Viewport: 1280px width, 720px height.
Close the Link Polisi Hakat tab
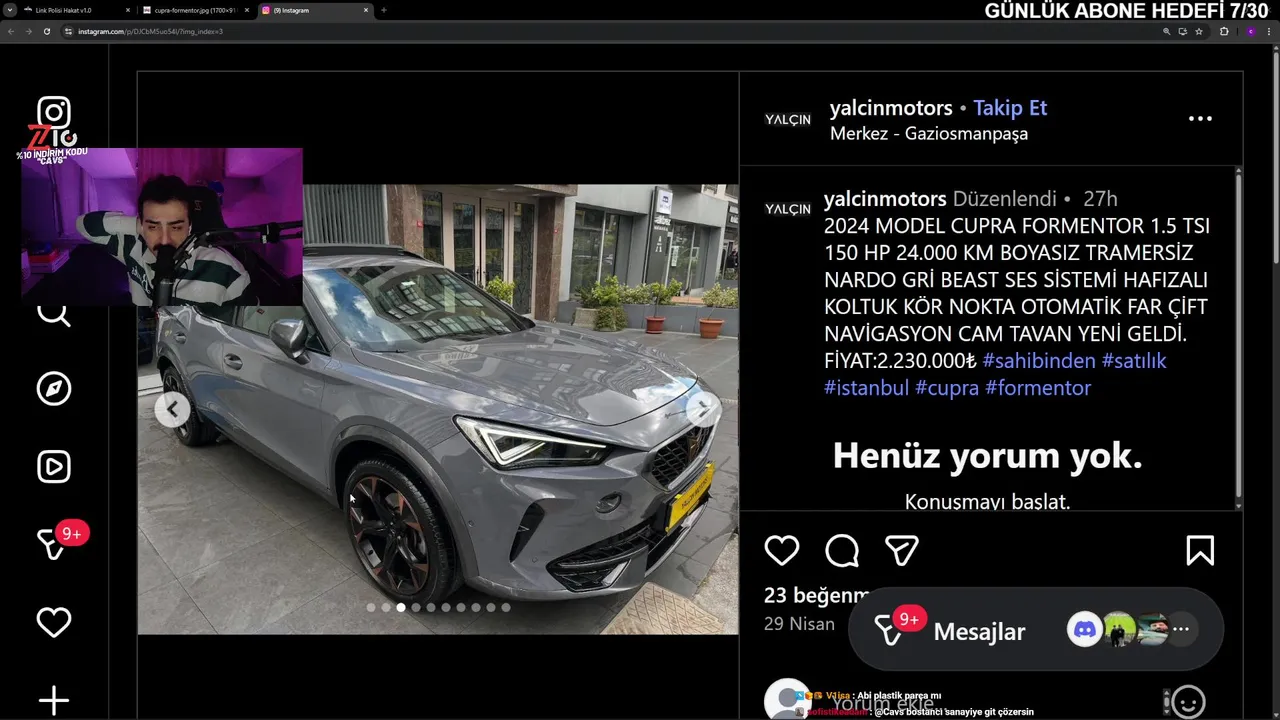(127, 10)
